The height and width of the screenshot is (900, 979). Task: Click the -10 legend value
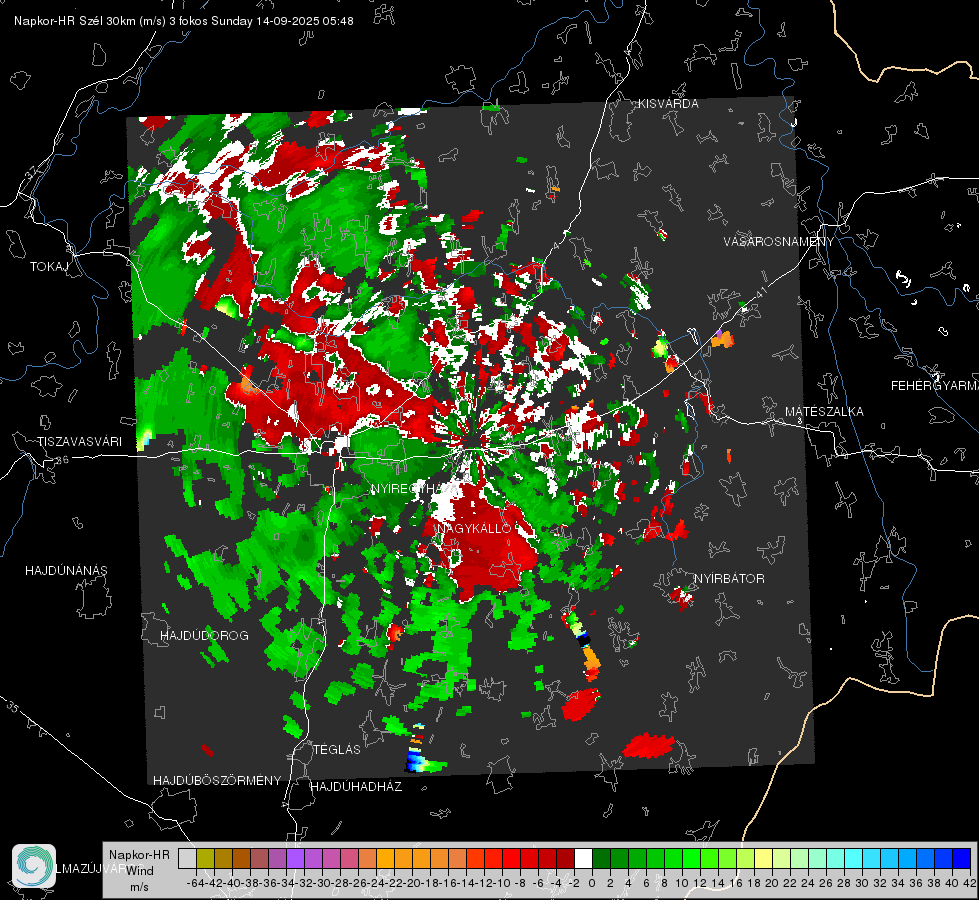(503, 883)
